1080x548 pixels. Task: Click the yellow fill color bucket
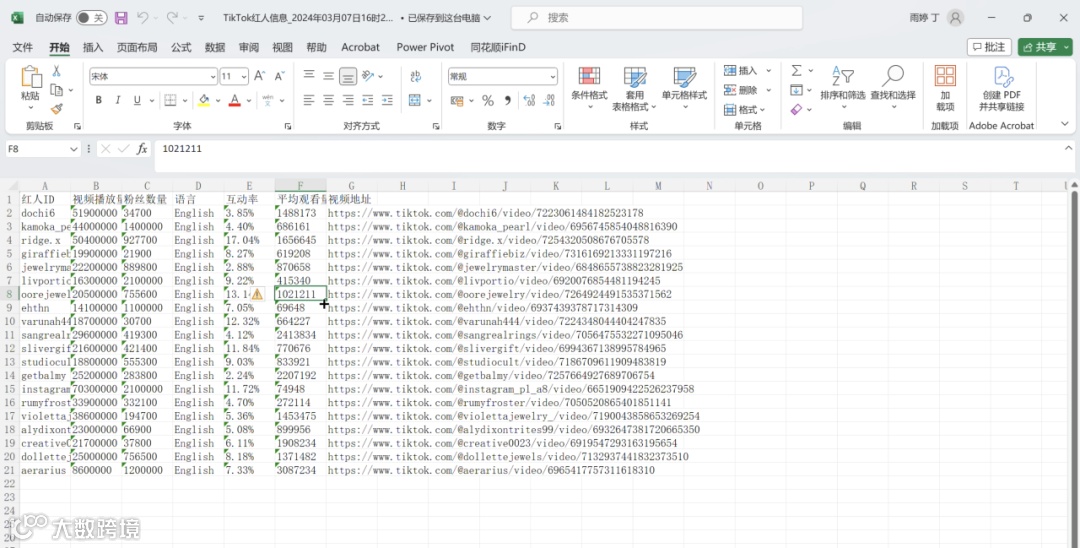click(x=204, y=101)
